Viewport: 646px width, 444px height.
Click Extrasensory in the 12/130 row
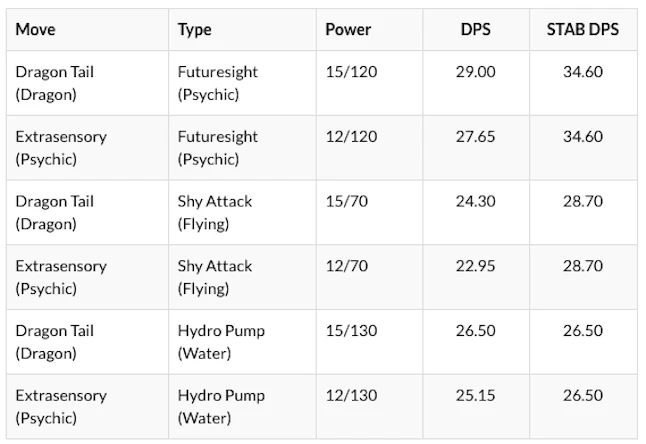tap(60, 397)
